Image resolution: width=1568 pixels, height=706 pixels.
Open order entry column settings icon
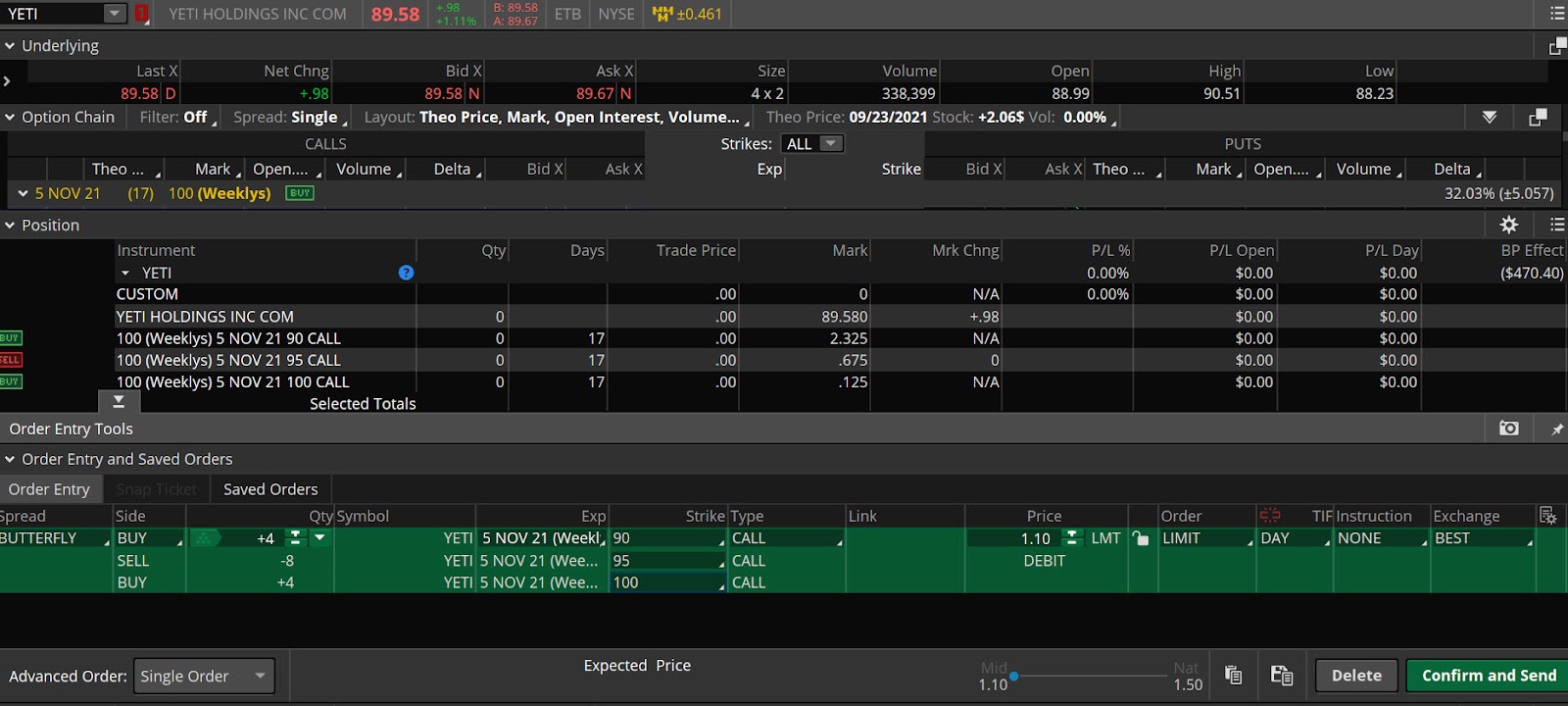1548,516
